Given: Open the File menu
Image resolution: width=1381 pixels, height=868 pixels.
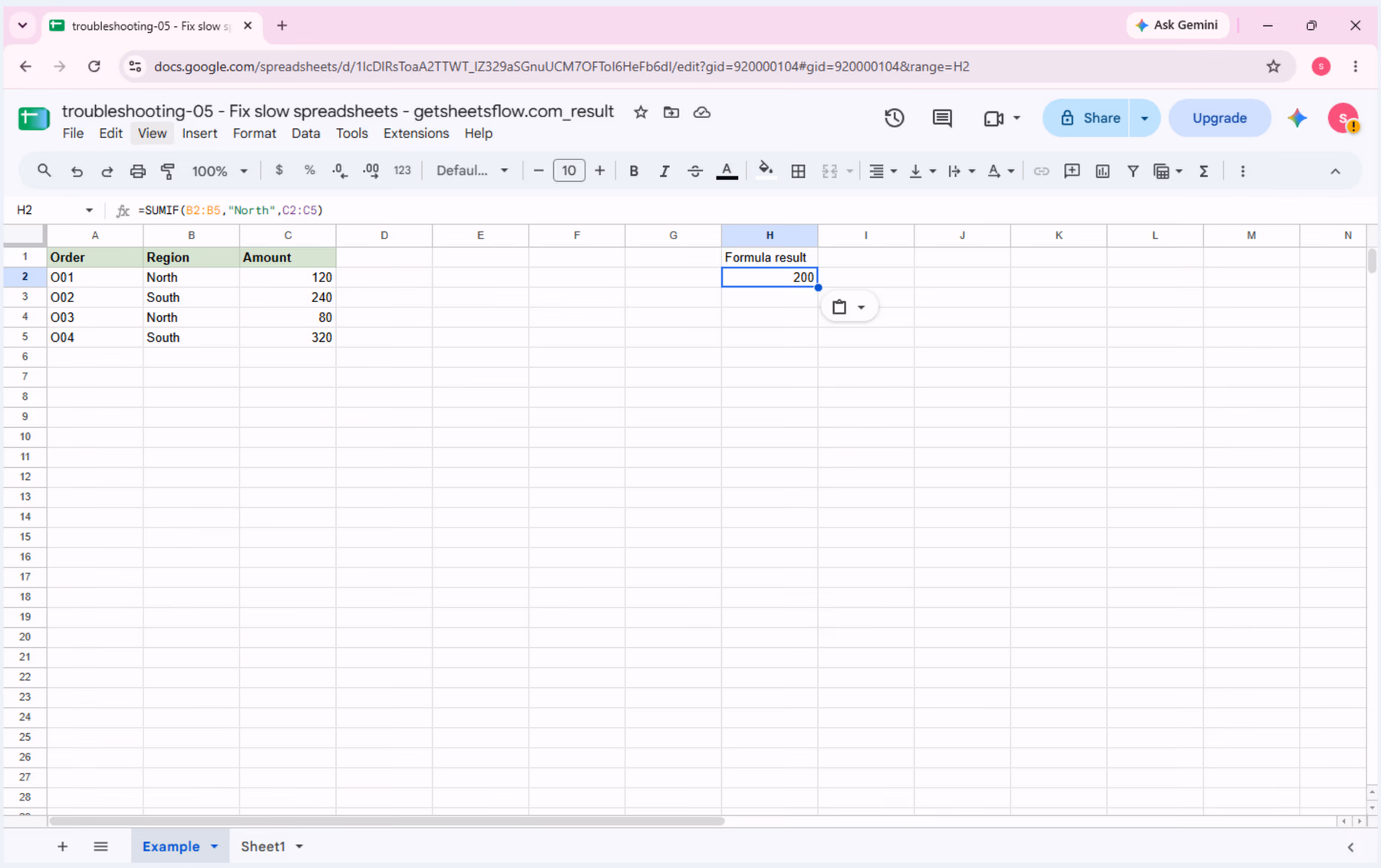Looking at the screenshot, I should click(73, 133).
